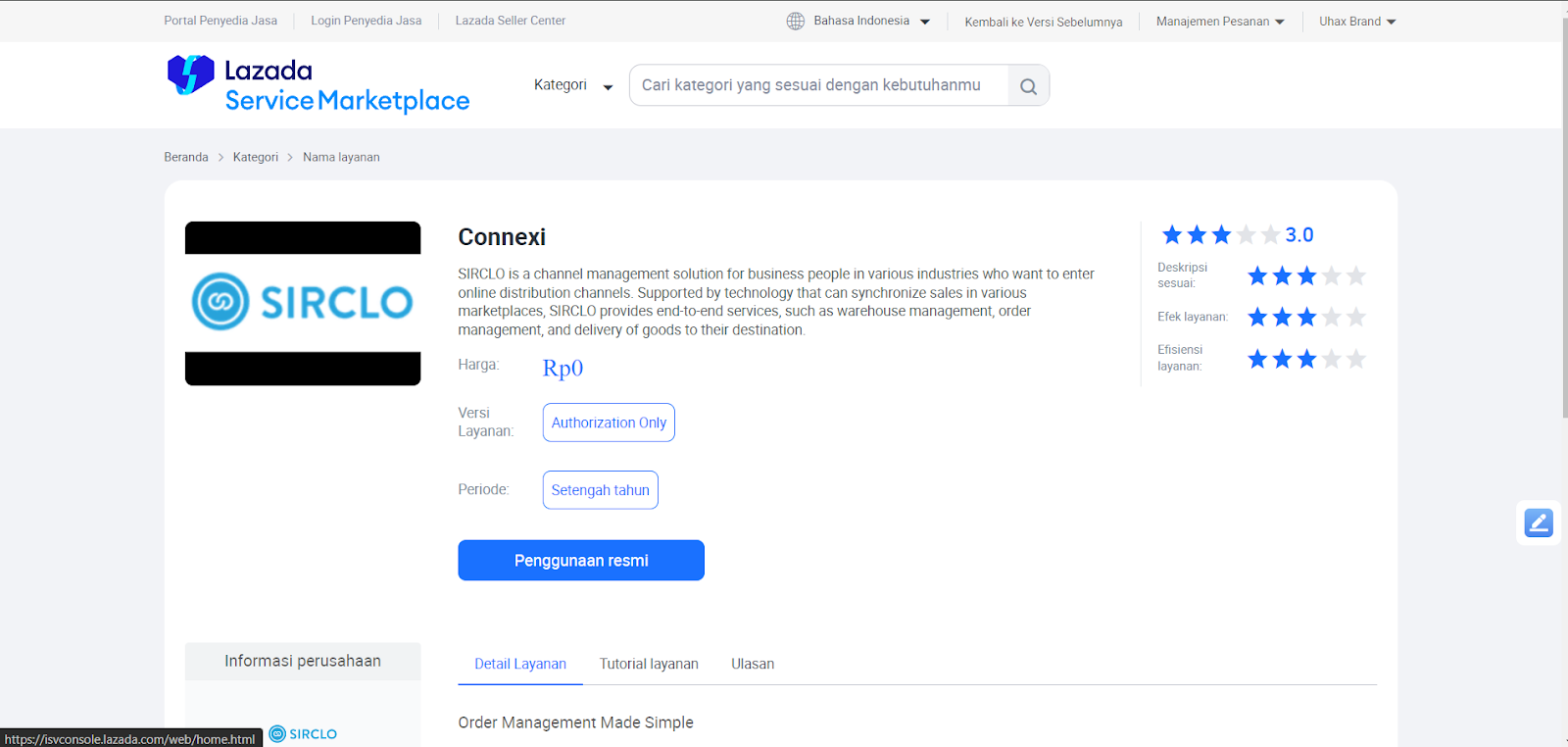Open Login Penyedia Jasa link
The height and width of the screenshot is (747, 1568).
tap(367, 21)
